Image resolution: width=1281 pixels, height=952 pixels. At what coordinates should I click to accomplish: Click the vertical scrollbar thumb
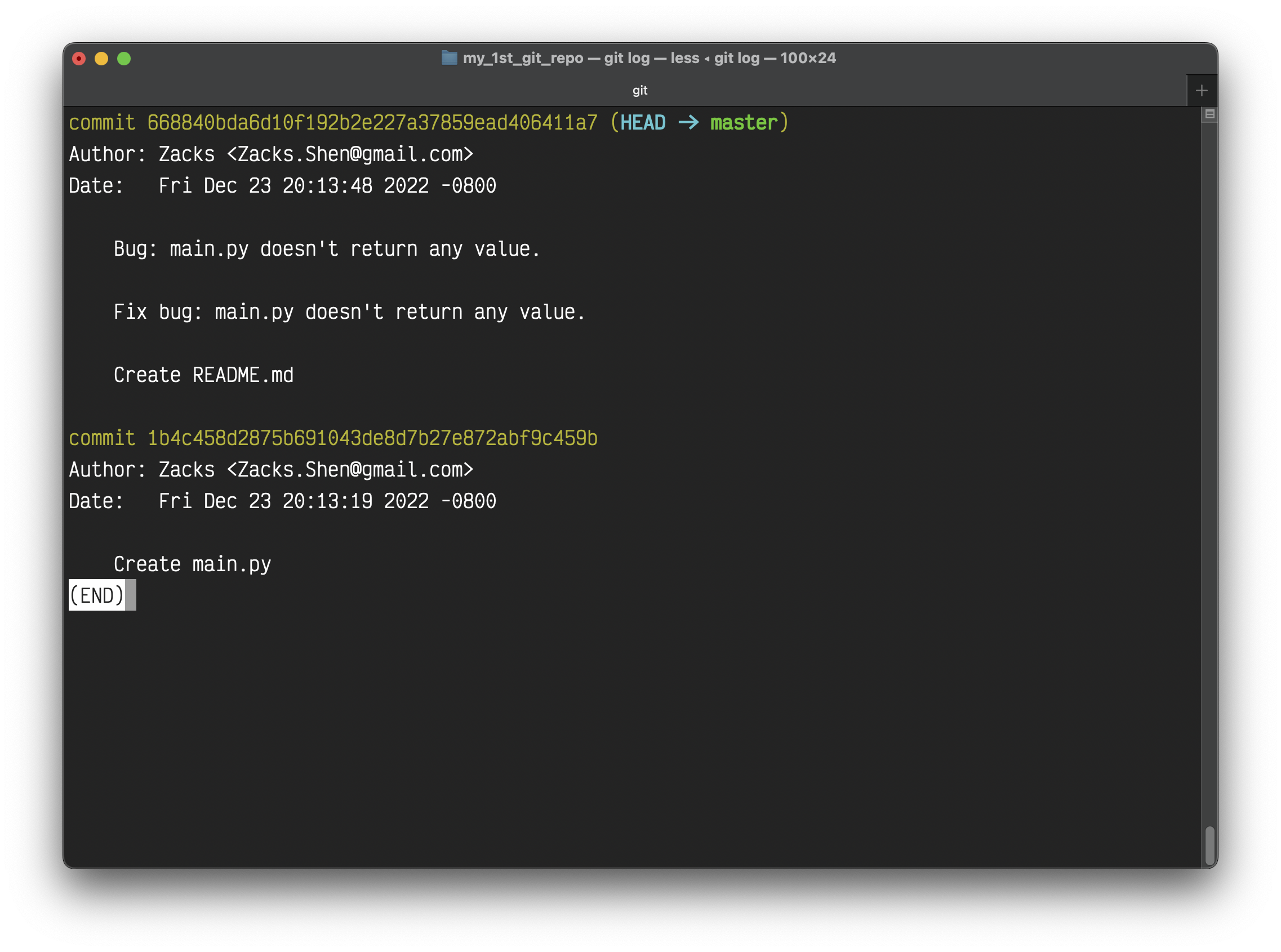click(1209, 846)
